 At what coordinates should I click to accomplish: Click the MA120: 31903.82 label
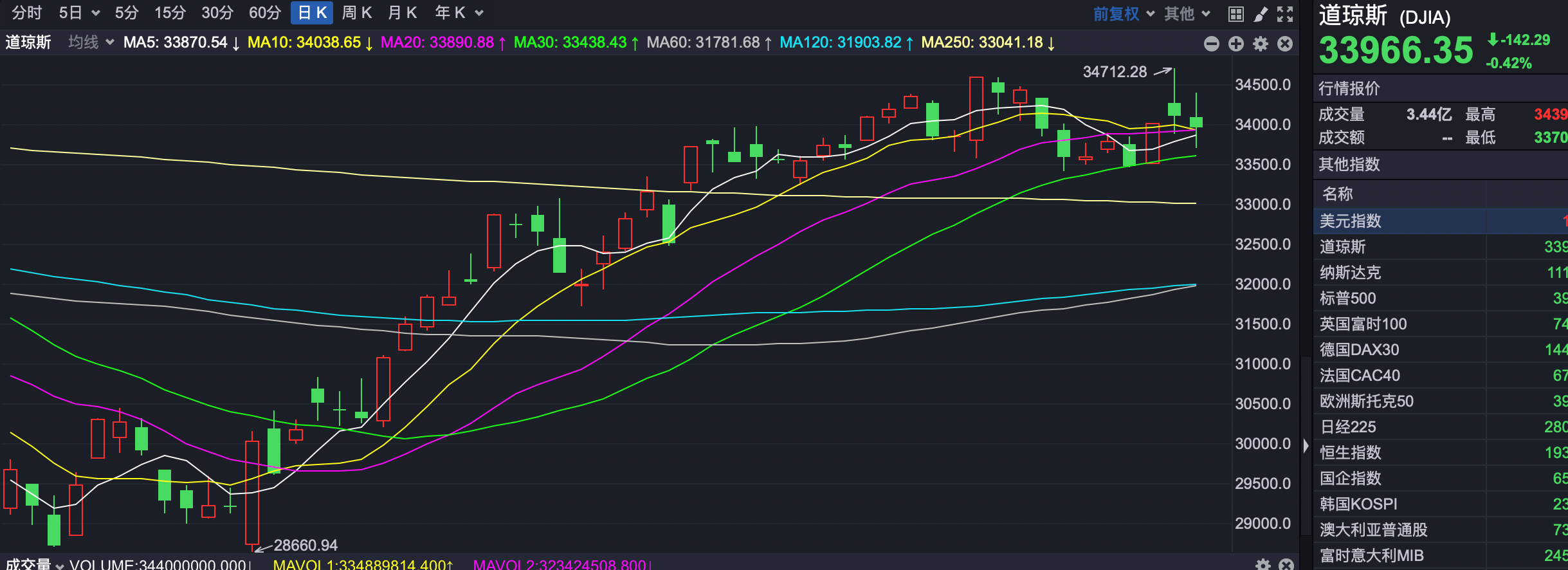pyautogui.click(x=846, y=42)
